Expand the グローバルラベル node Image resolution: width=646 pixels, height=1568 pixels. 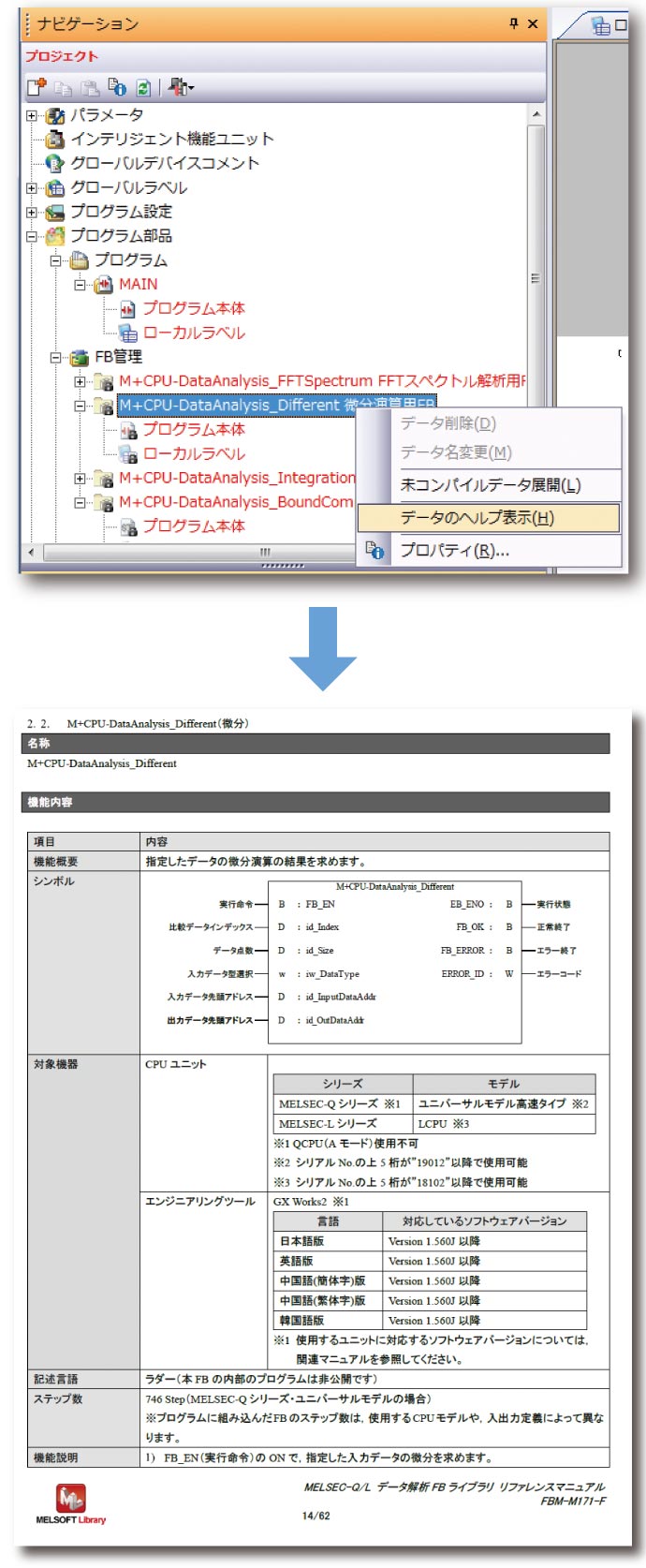32,188
